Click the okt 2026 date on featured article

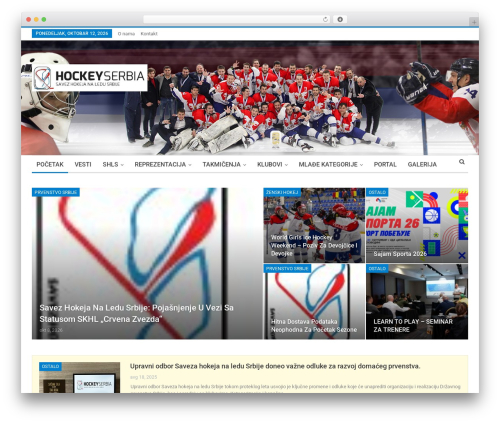[51, 330]
